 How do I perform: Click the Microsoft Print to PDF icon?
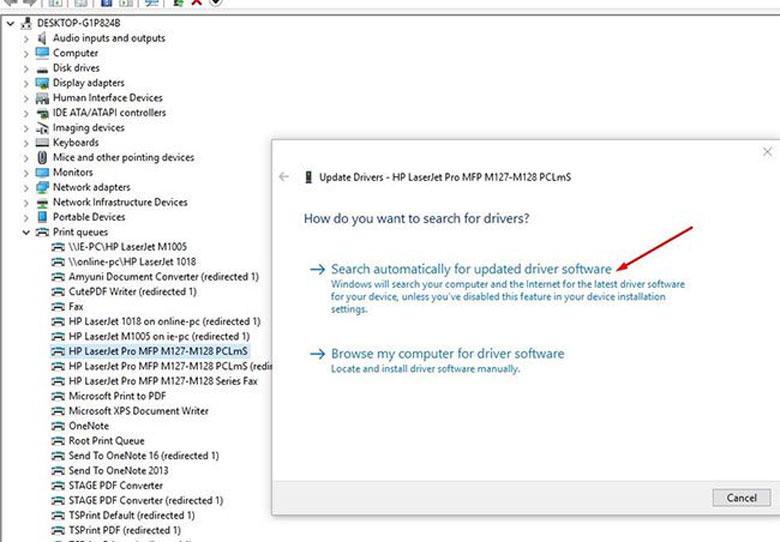click(58, 396)
